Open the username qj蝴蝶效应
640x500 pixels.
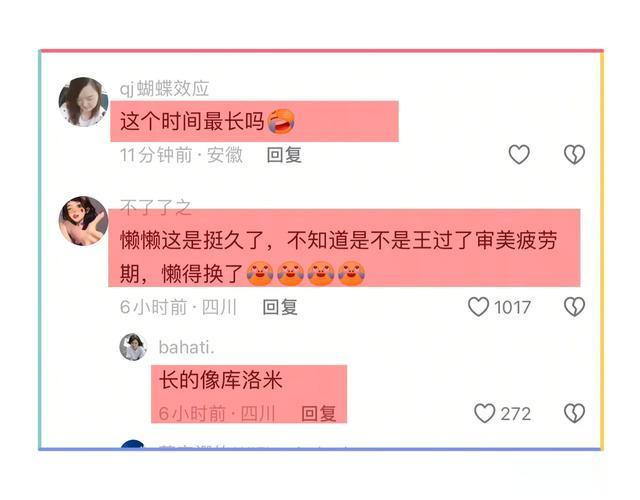click(164, 89)
